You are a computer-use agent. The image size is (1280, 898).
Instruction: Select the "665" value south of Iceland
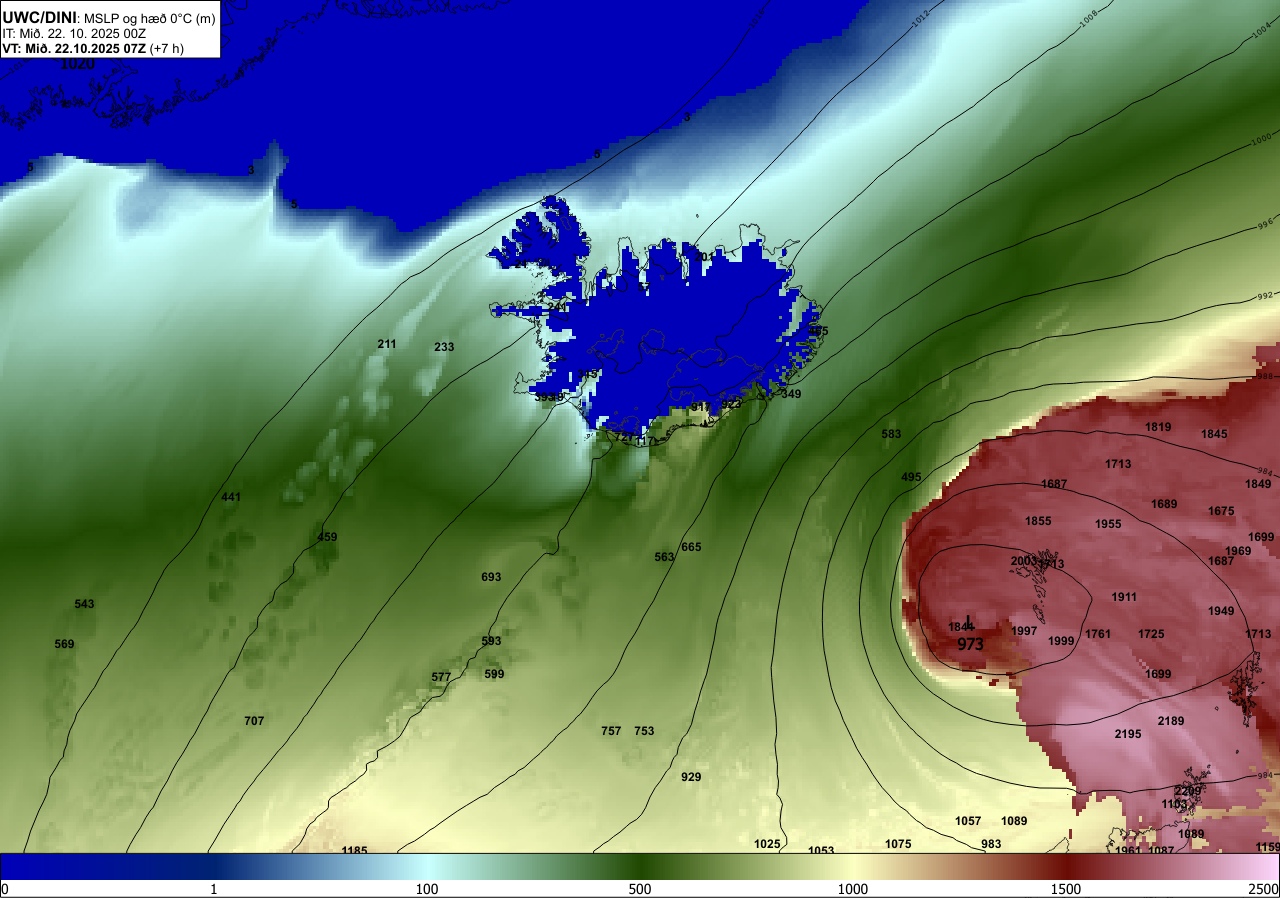[x=691, y=547]
